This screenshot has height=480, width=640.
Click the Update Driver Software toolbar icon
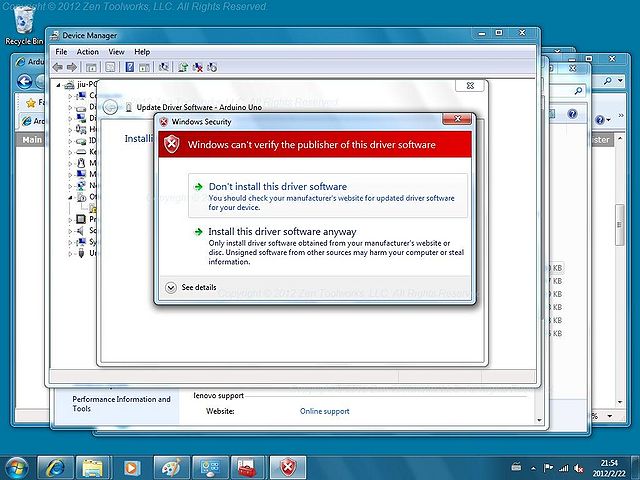[x=182, y=67]
